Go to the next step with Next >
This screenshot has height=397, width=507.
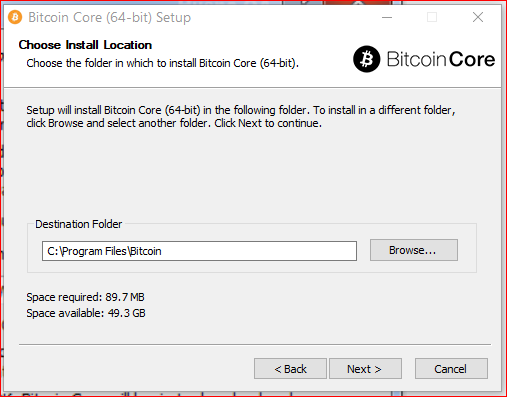pyautogui.click(x=365, y=369)
